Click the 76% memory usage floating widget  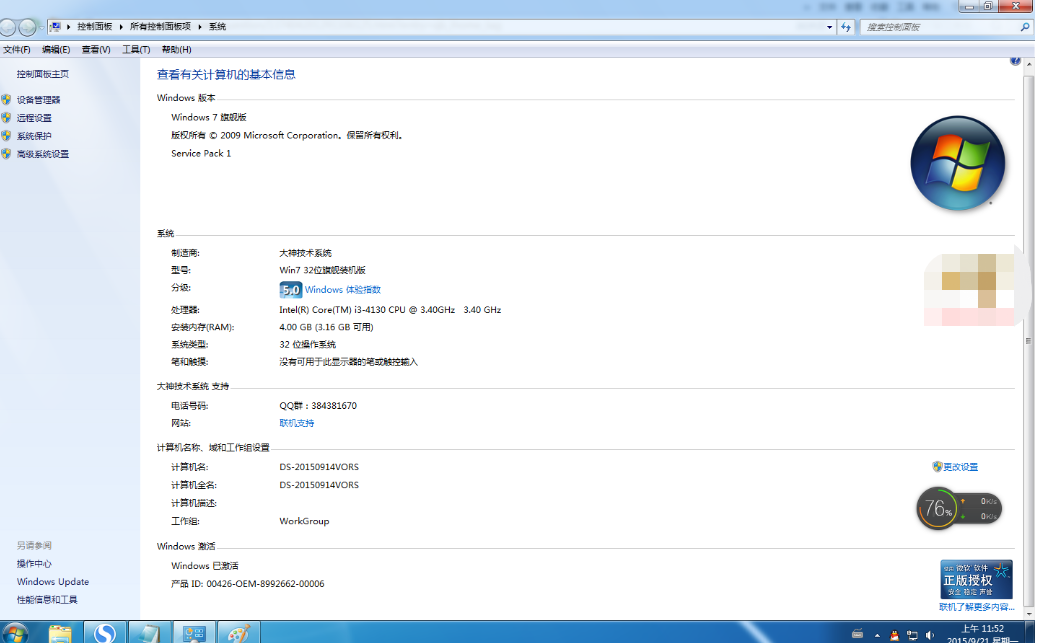pos(937,509)
